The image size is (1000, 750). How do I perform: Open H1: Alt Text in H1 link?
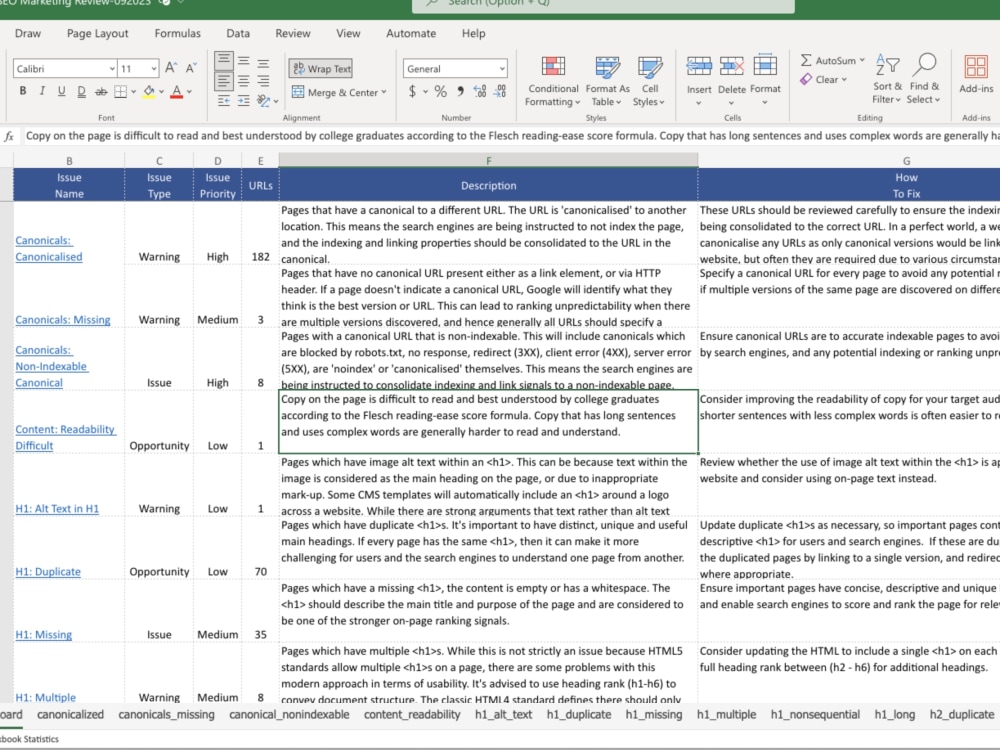pyautogui.click(x=57, y=508)
